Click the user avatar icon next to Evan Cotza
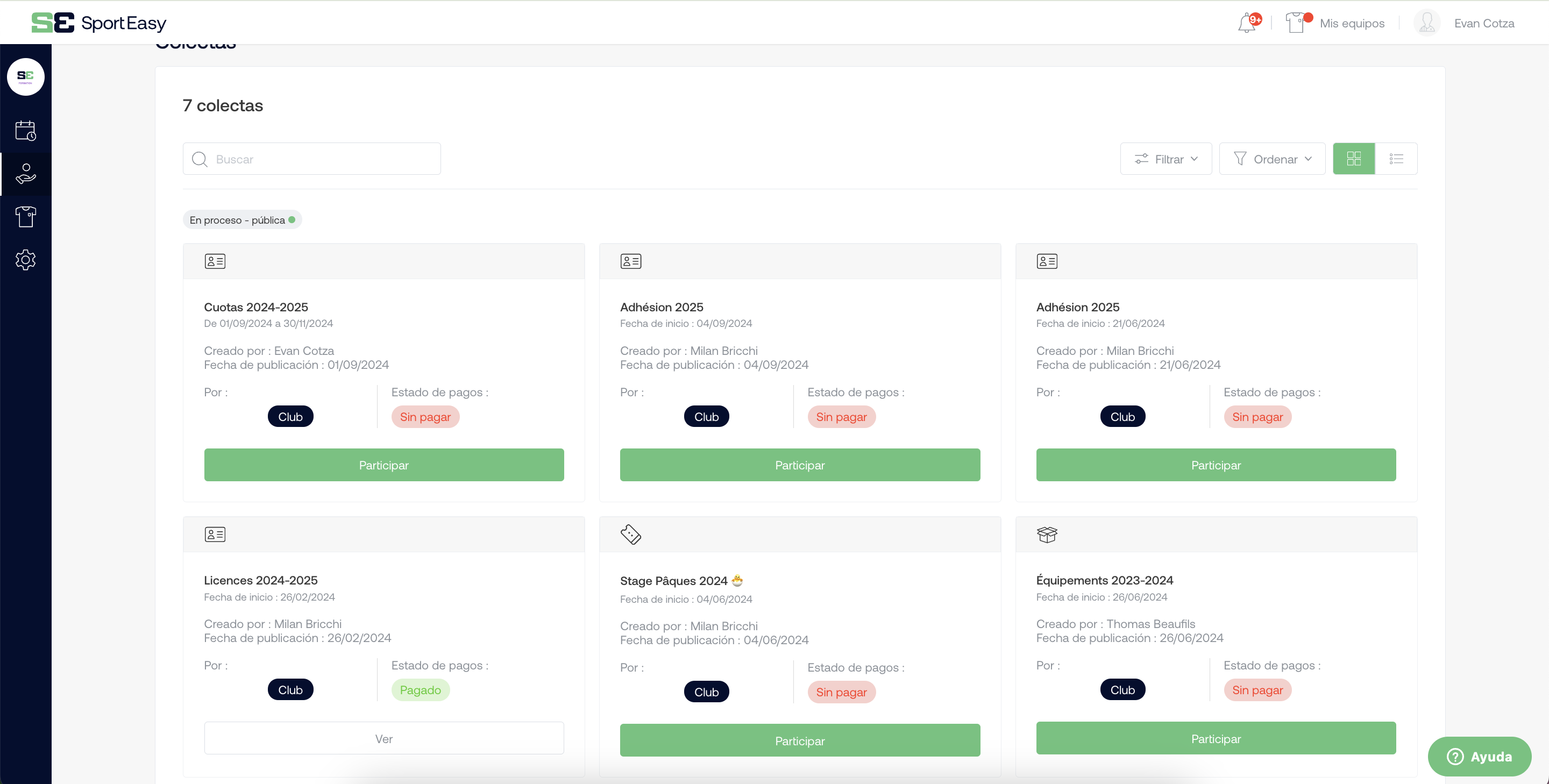 point(1426,23)
